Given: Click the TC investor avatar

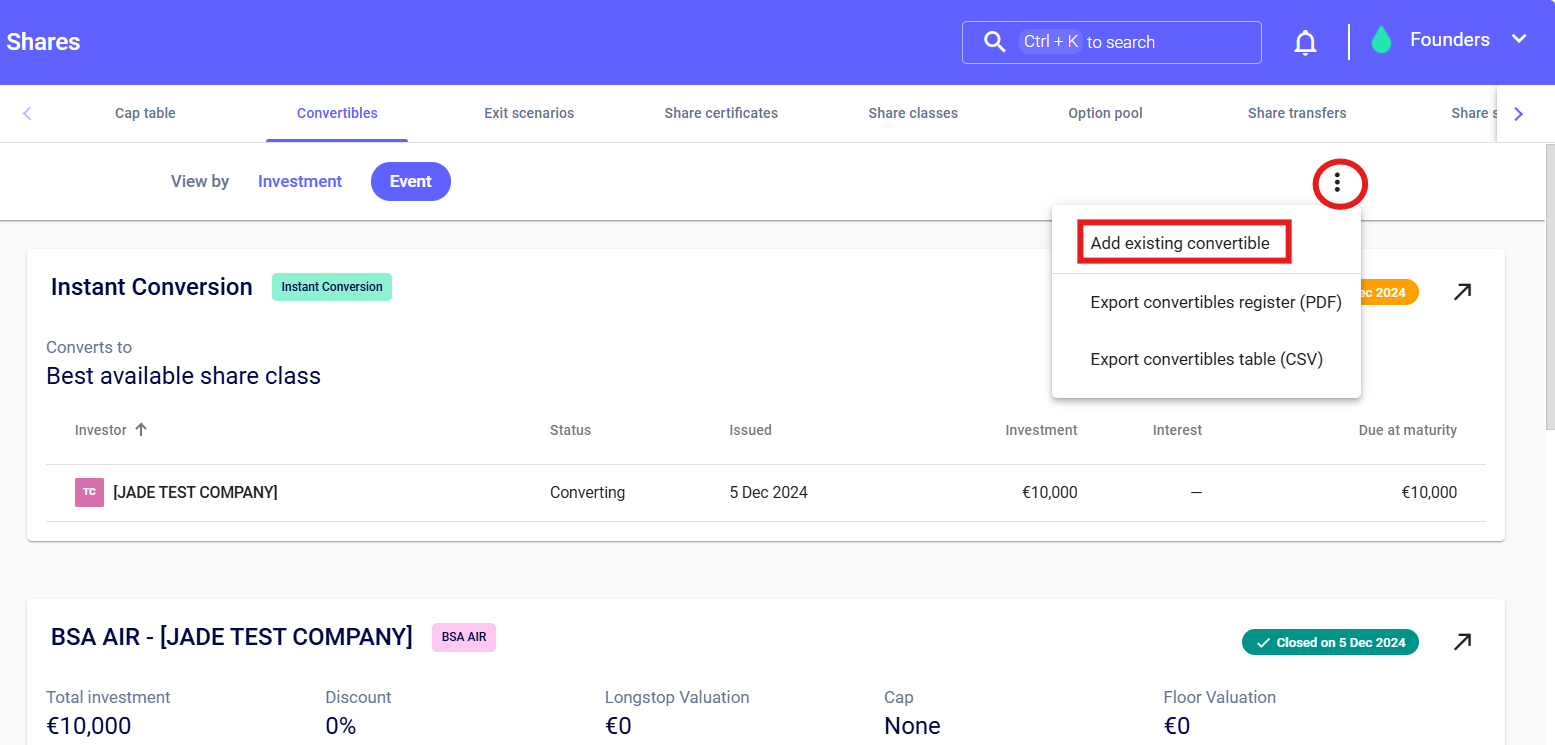Looking at the screenshot, I should [x=89, y=492].
